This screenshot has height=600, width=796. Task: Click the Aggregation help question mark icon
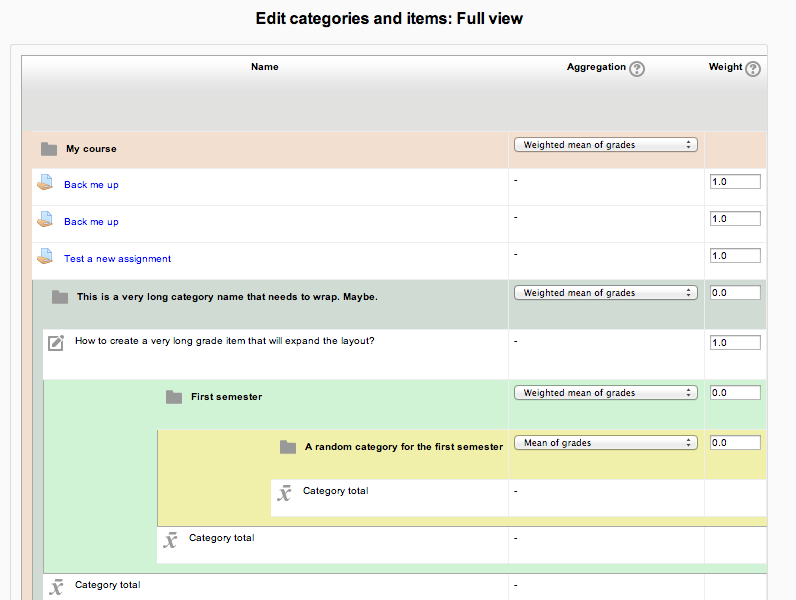pyautogui.click(x=637, y=69)
